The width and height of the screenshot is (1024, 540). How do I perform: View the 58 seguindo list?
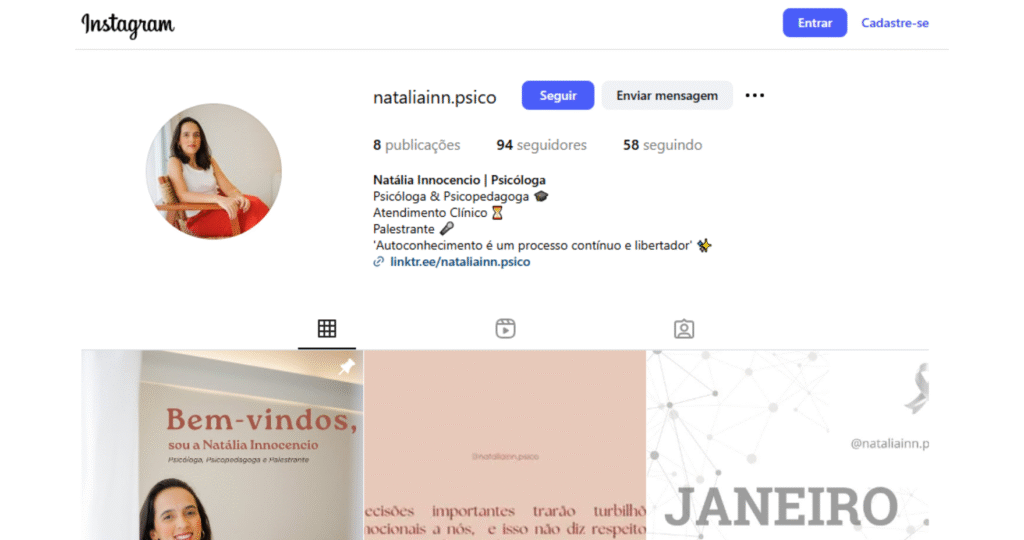pos(662,145)
